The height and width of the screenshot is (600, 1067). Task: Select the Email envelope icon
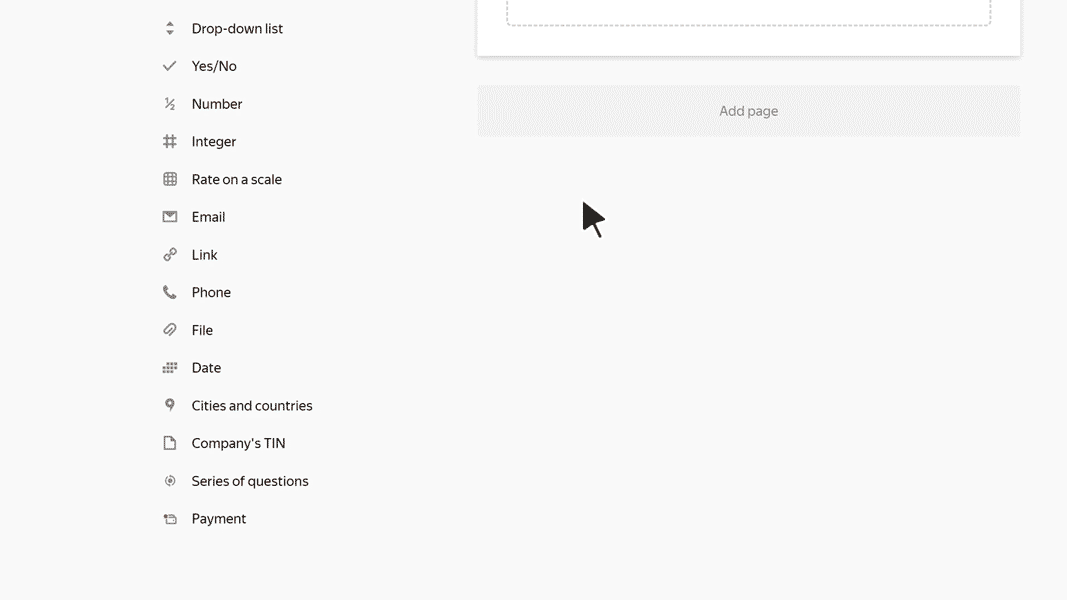(170, 216)
